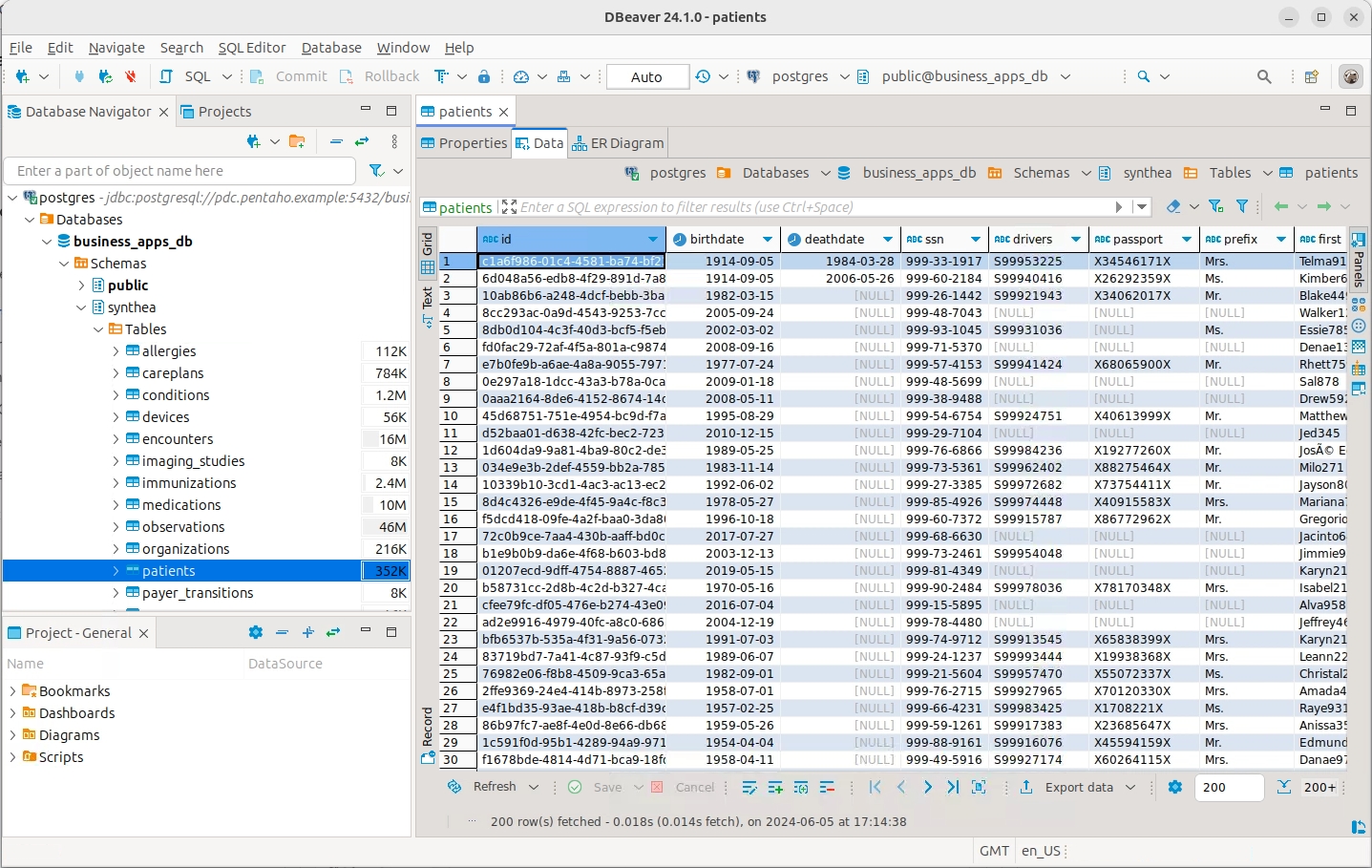Image resolution: width=1372 pixels, height=868 pixels.
Task: Click the SQL filter expression input field
Action: coord(812,207)
